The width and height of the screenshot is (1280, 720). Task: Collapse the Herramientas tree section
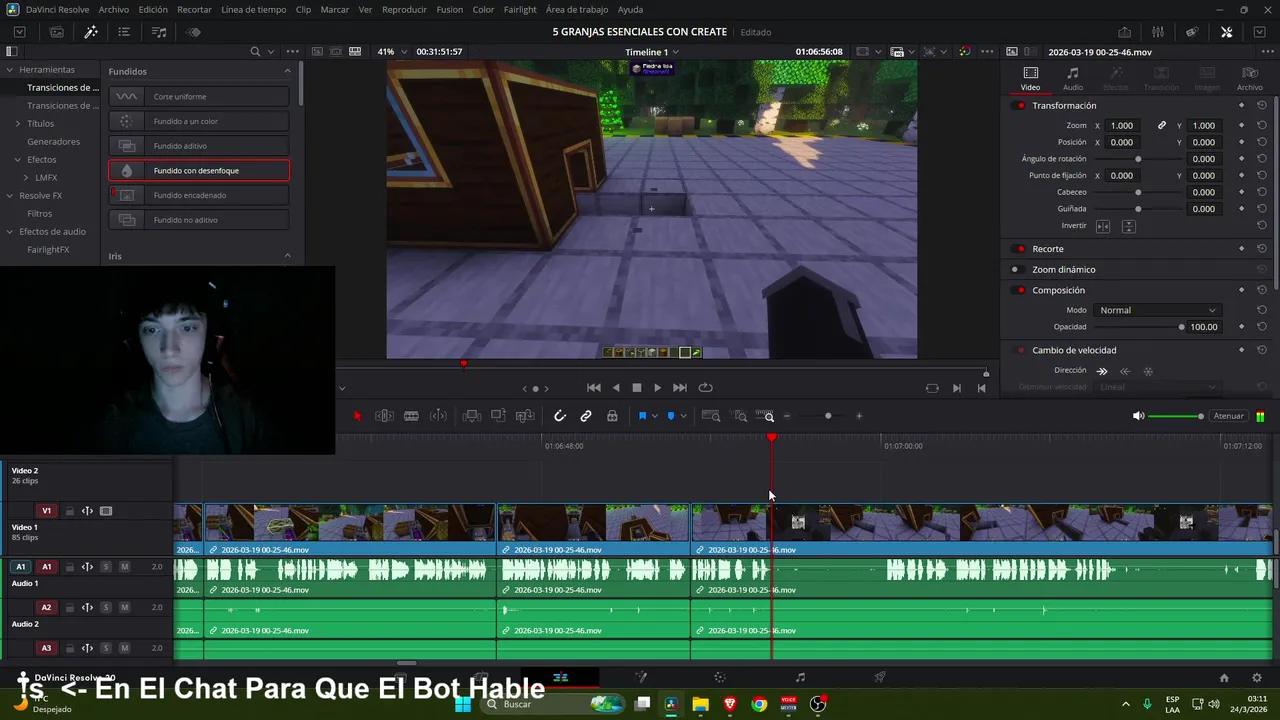tap(9, 70)
